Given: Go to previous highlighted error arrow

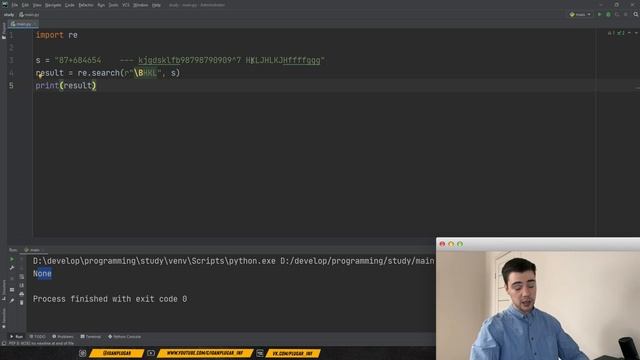Looking at the screenshot, I should 630,33.
